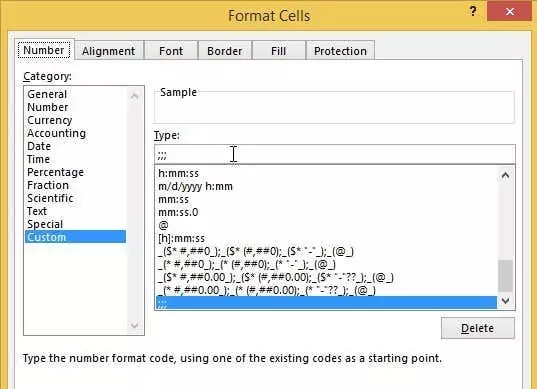
Task: Click the Type list scrollbar thumb
Action: click(x=505, y=276)
